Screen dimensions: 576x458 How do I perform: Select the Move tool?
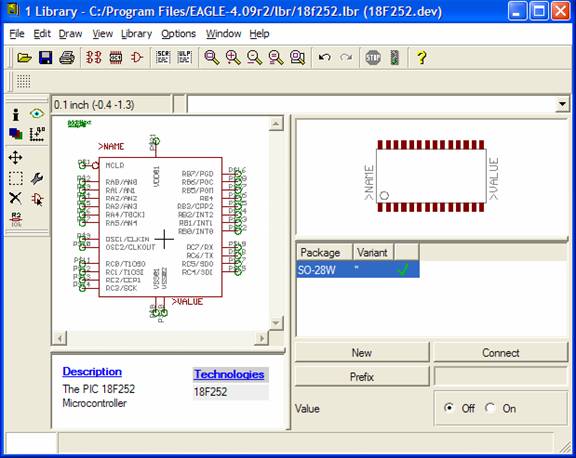[15, 158]
